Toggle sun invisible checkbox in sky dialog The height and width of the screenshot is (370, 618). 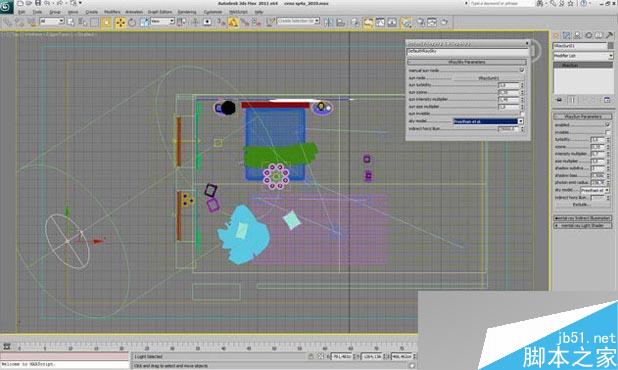point(521,113)
